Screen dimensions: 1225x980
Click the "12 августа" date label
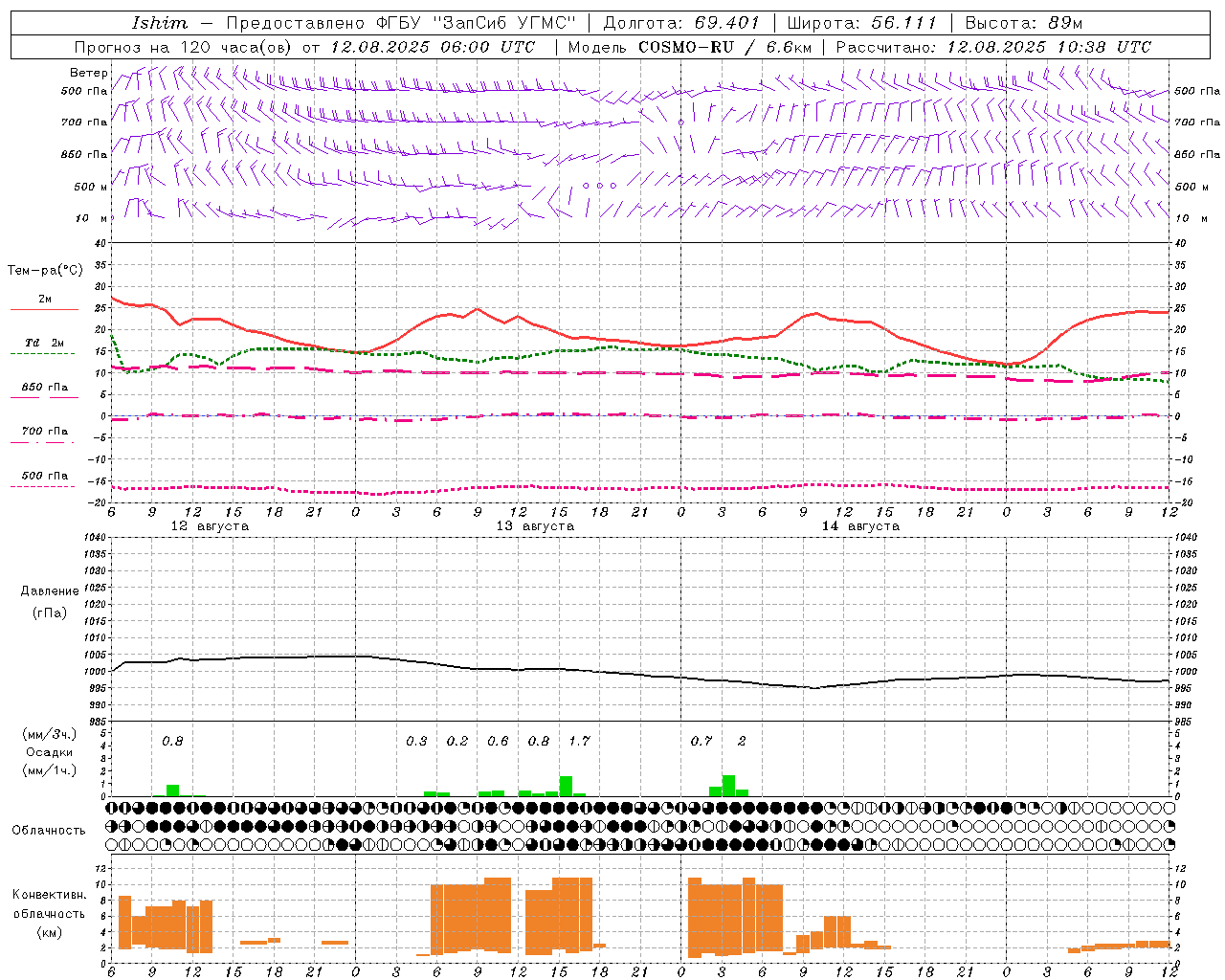[x=210, y=526]
